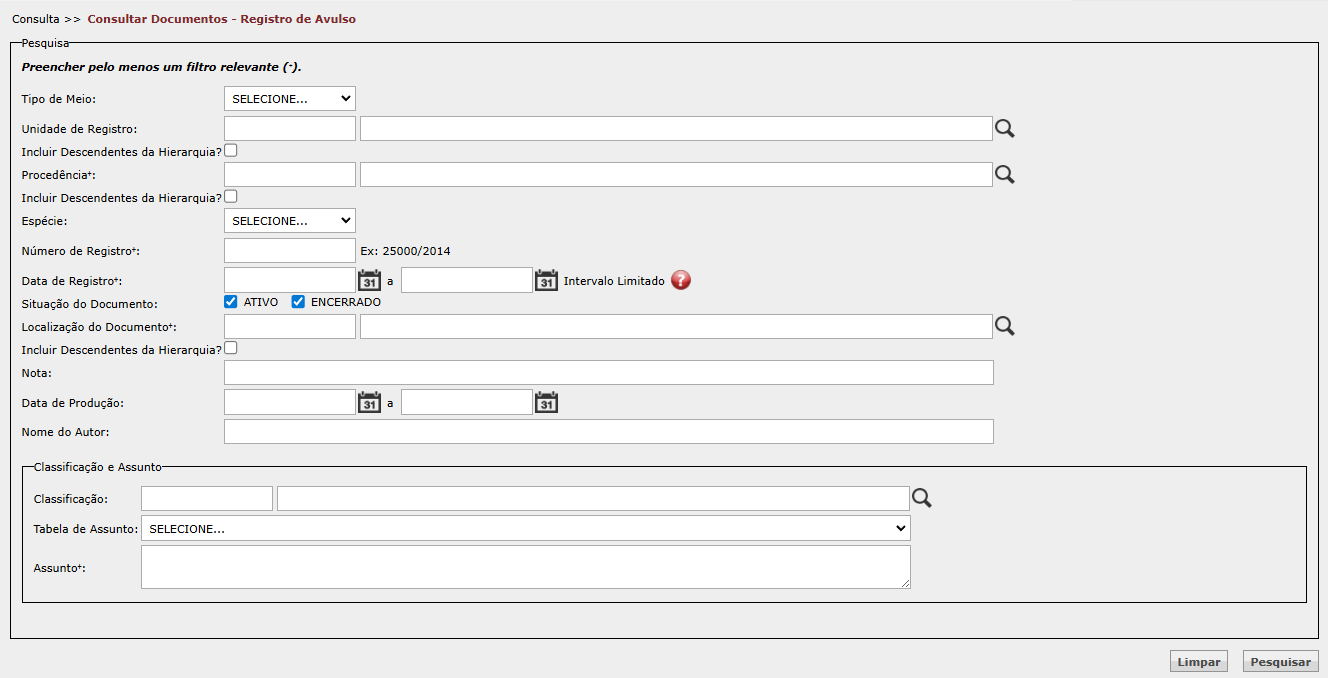Open the Espécie dropdown list
The width and height of the screenshot is (1328, 678).
click(x=290, y=220)
